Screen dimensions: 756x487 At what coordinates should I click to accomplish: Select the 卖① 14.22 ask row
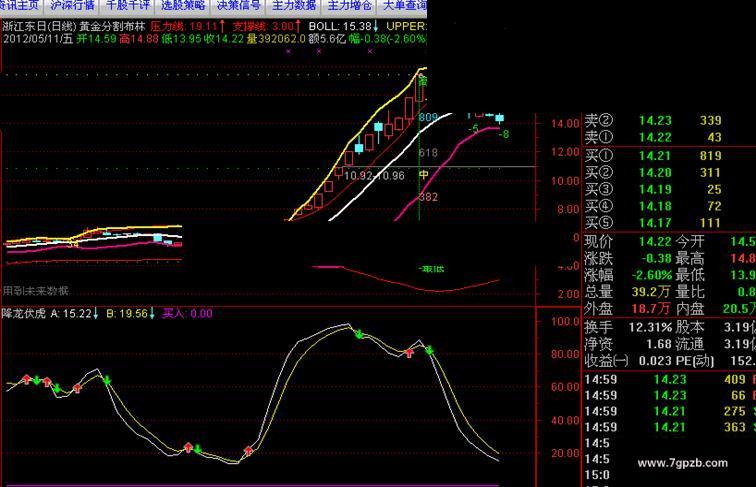tap(653, 137)
